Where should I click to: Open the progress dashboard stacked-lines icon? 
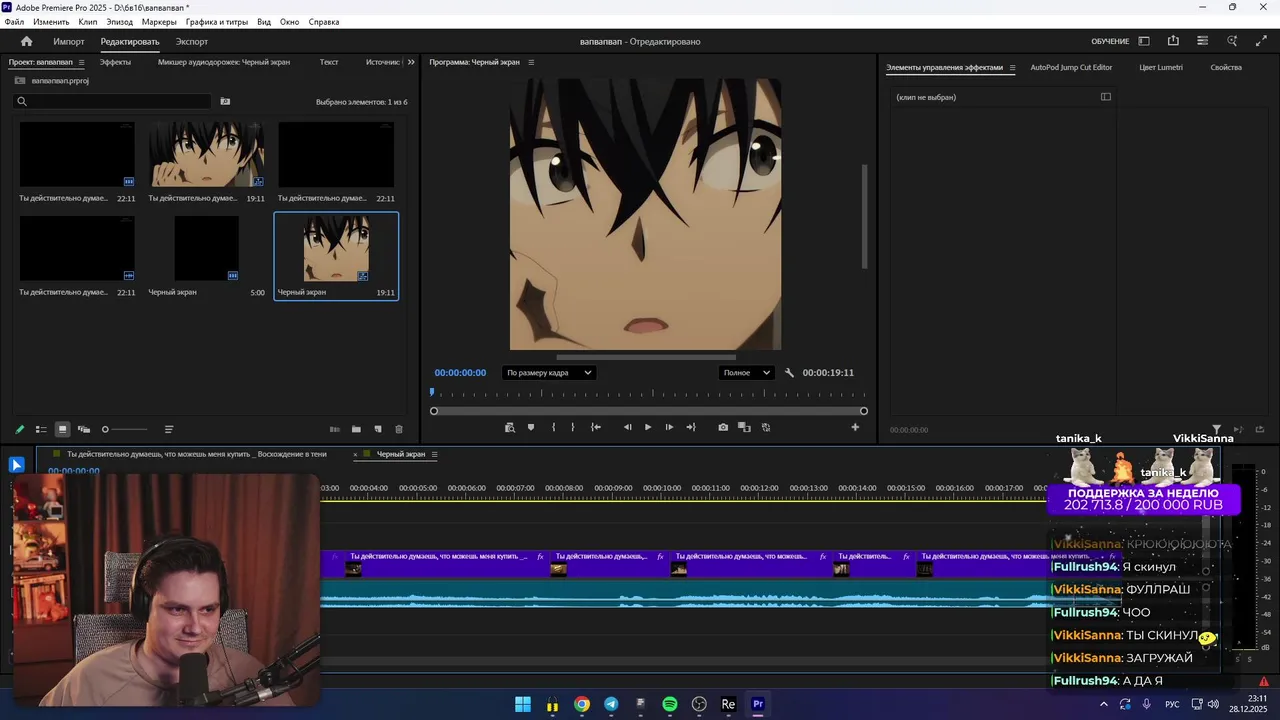pos(1202,41)
